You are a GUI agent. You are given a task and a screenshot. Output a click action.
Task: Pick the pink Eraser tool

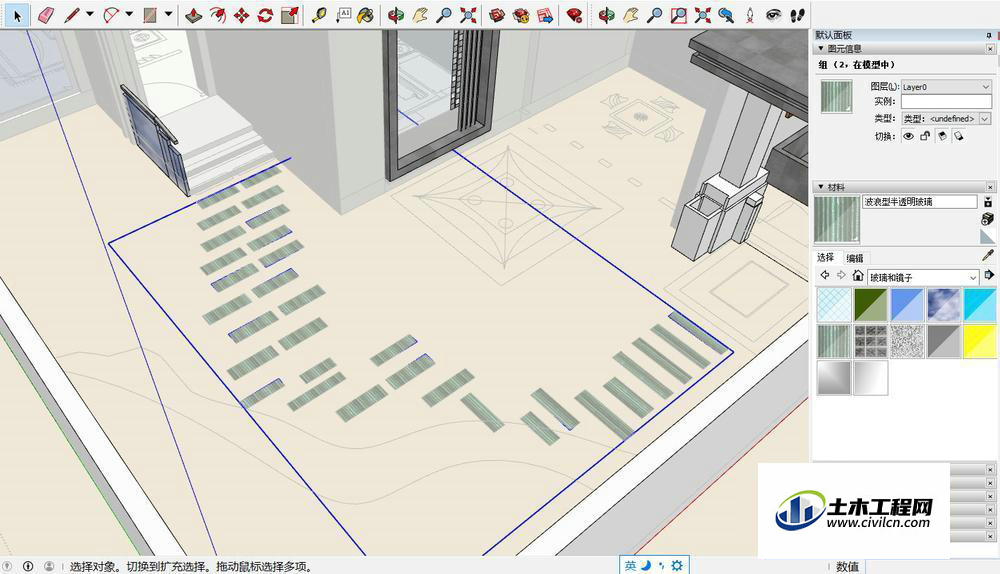tap(46, 15)
